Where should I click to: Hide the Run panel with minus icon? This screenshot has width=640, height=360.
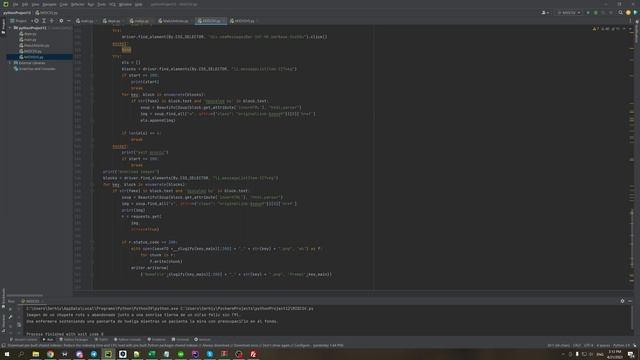pos(630,301)
